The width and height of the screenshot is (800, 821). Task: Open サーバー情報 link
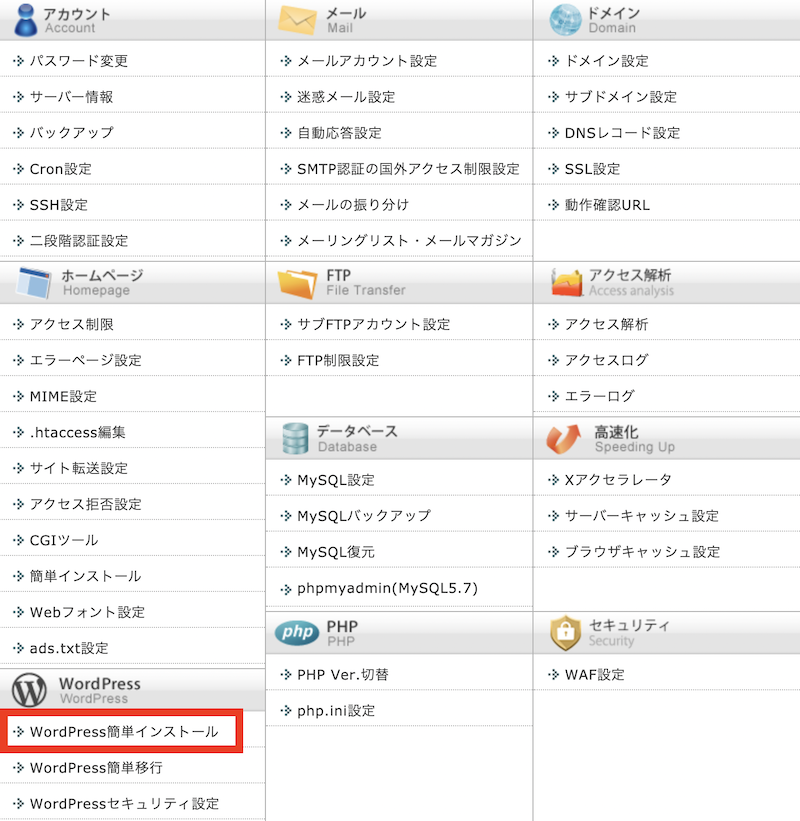pos(72,97)
